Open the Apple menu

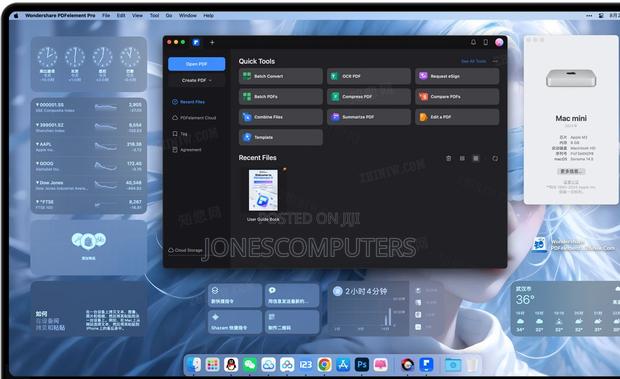(16, 15)
